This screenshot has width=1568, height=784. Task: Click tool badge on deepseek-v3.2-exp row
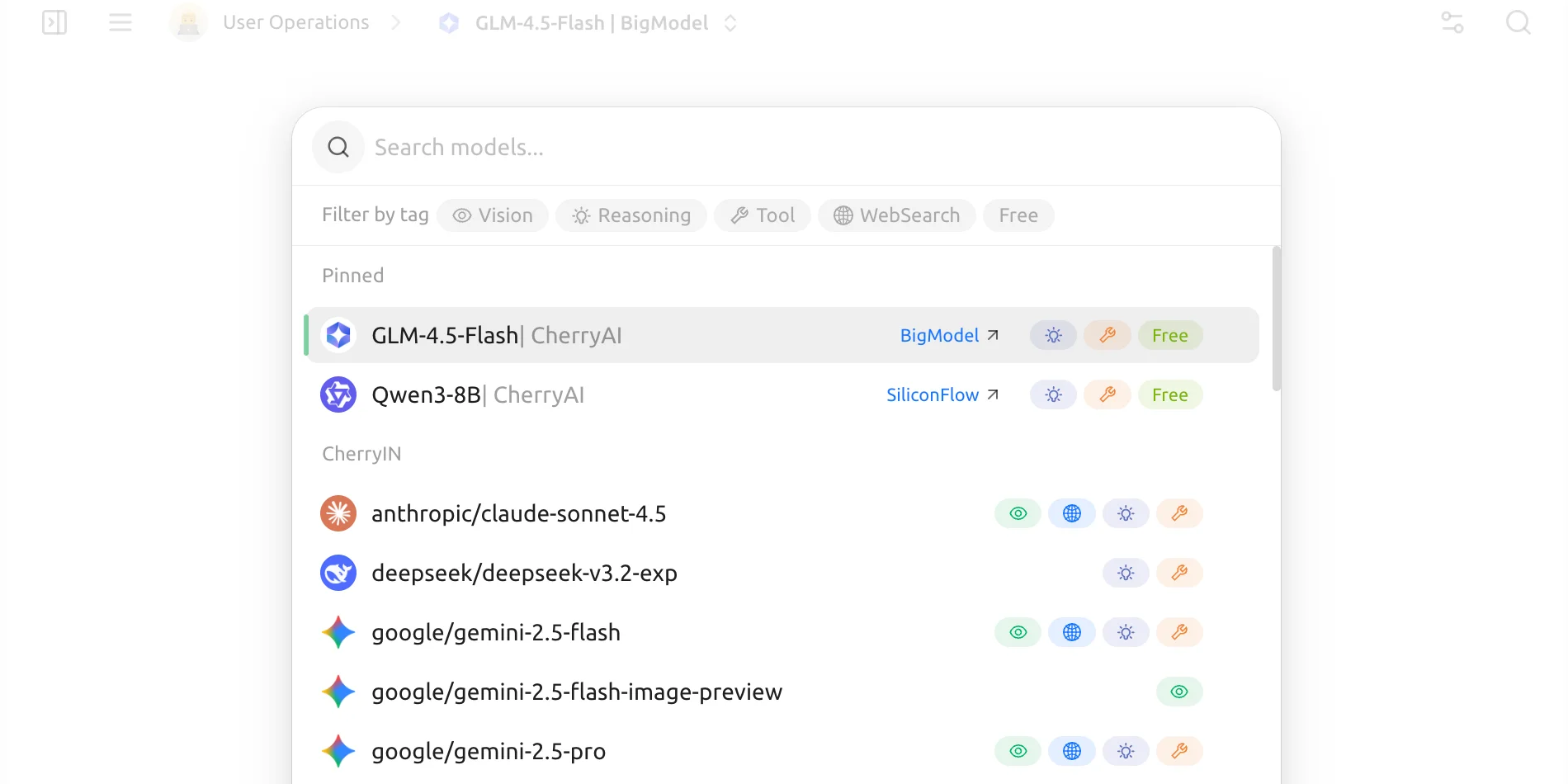[x=1179, y=573]
